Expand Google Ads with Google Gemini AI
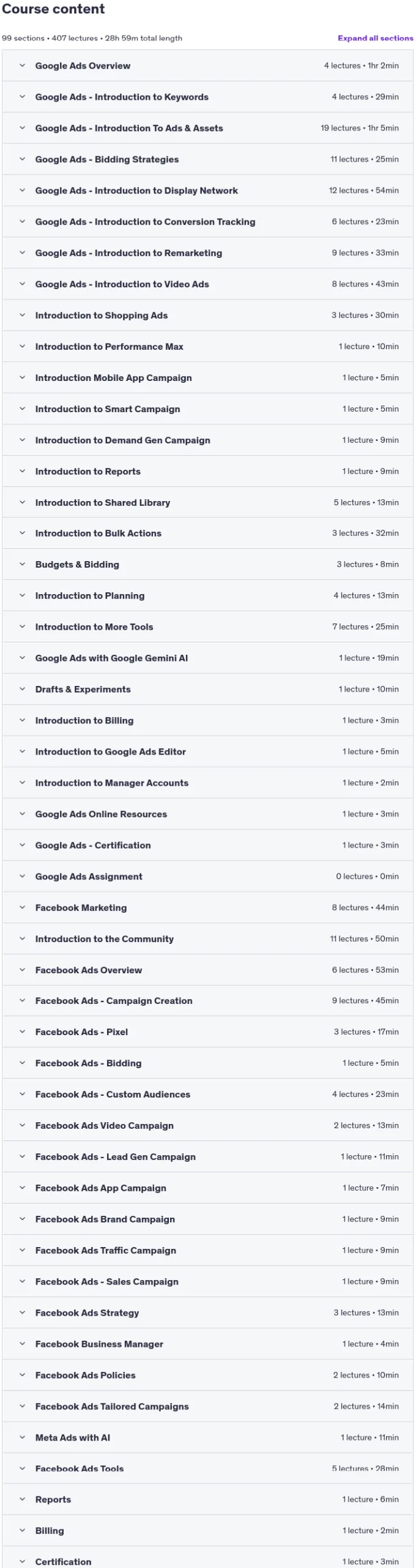This screenshot has height=1568, width=416. tap(207, 658)
